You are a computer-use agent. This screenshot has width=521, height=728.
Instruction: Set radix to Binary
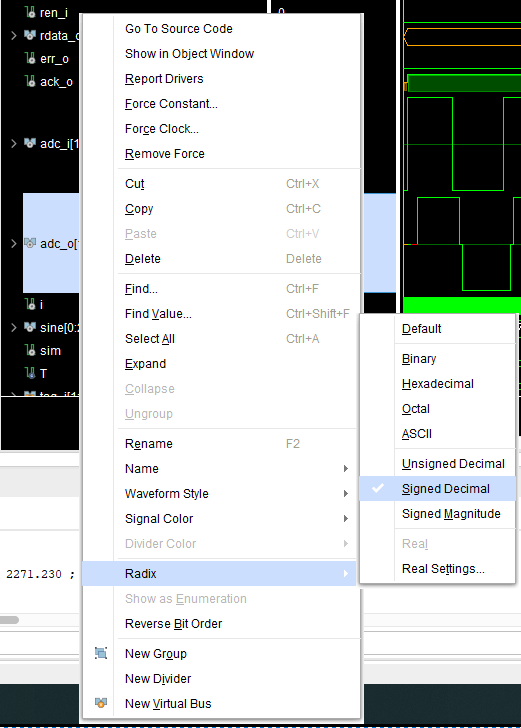(437, 359)
